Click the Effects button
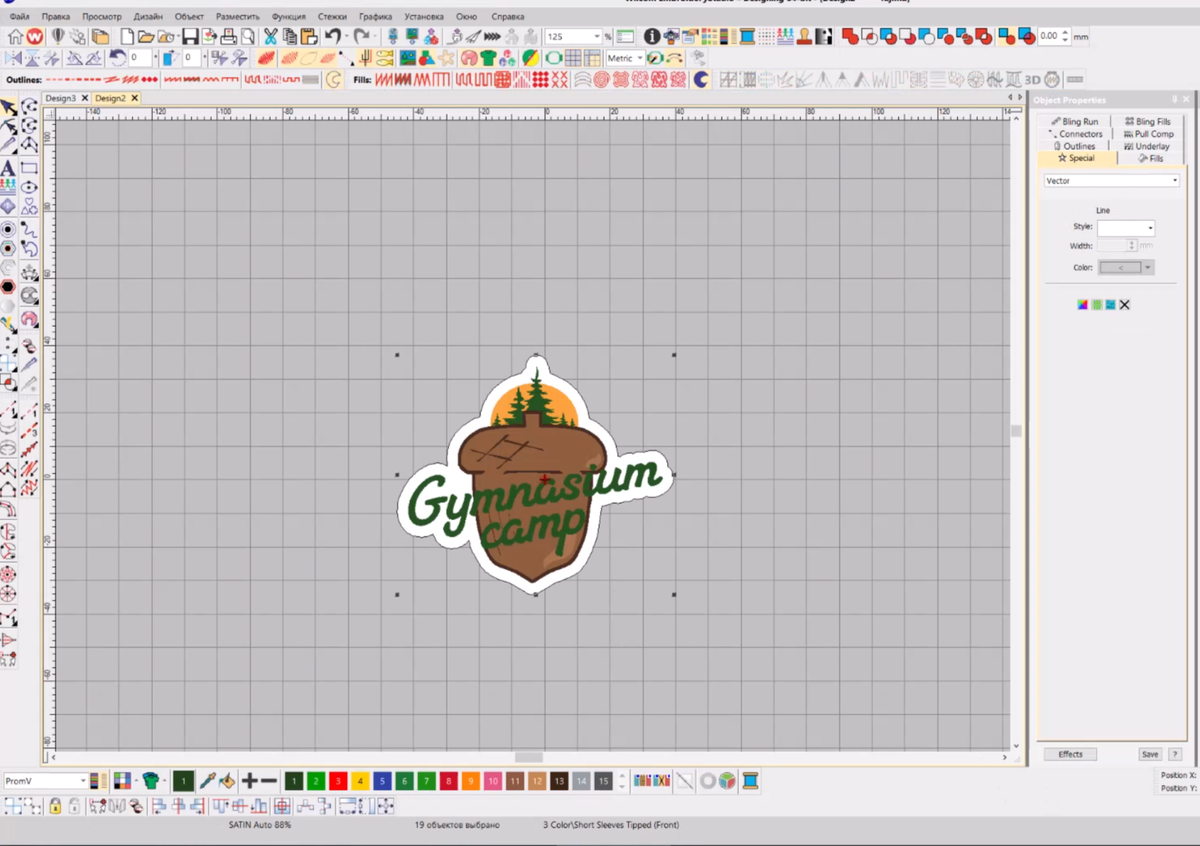This screenshot has width=1200, height=846. click(1070, 754)
